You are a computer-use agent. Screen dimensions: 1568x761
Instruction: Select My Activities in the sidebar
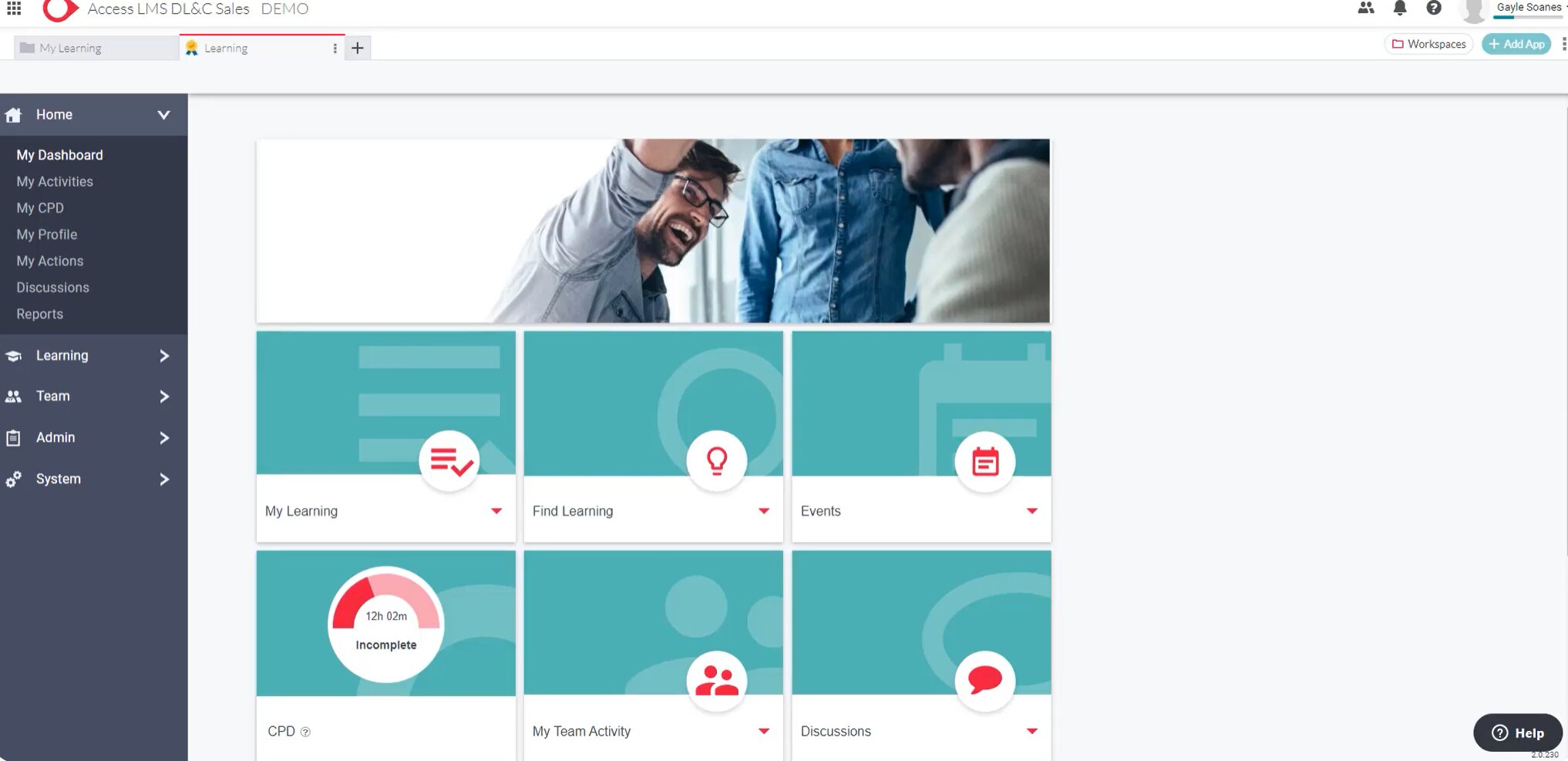(x=55, y=181)
